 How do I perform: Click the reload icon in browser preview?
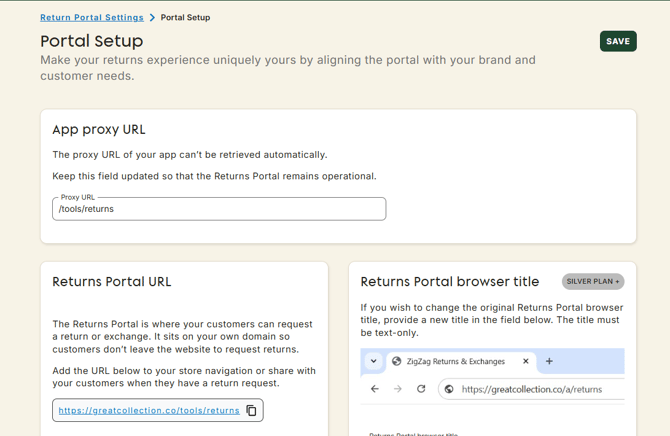421,389
